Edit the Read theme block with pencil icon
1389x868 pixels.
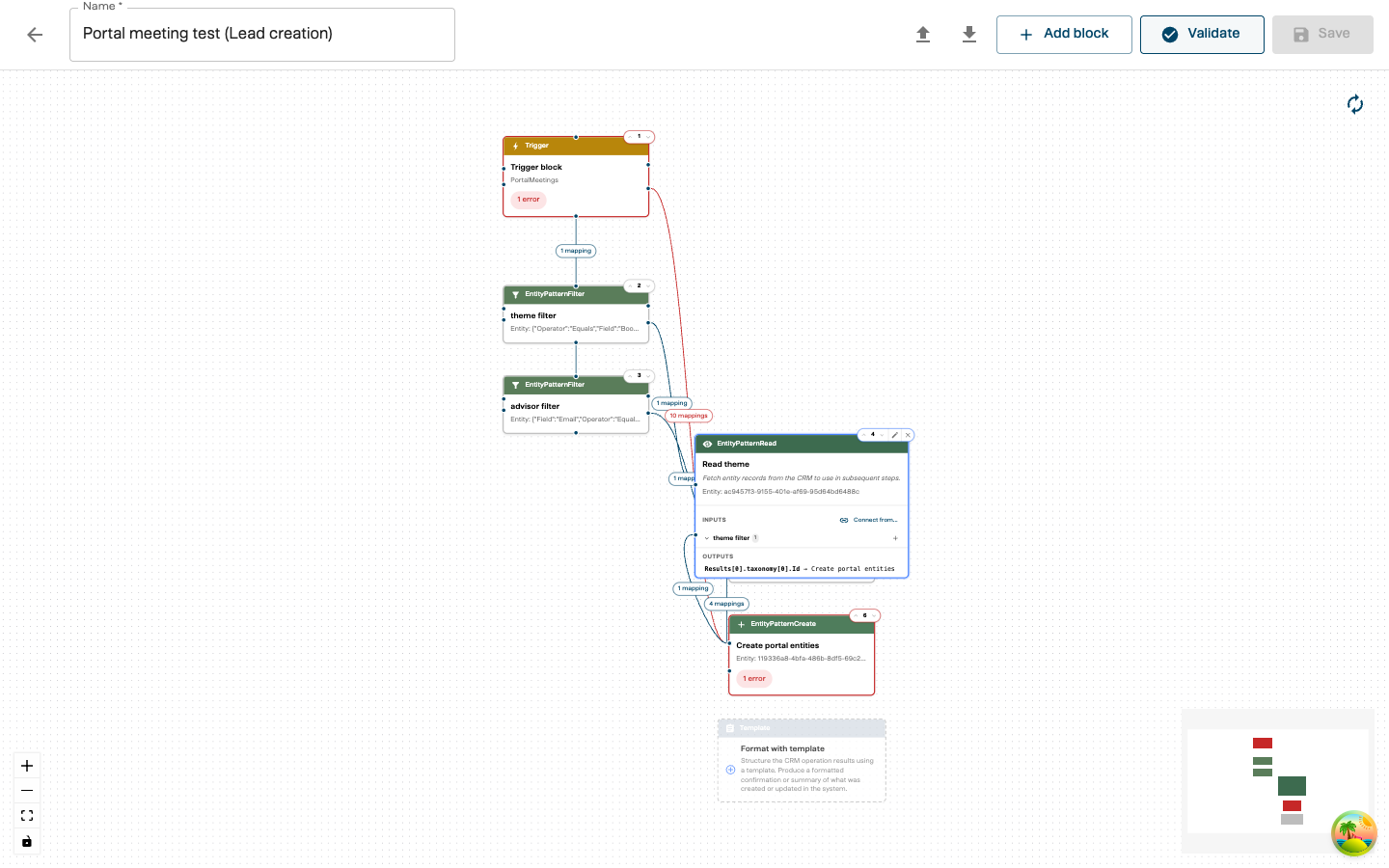(894, 435)
